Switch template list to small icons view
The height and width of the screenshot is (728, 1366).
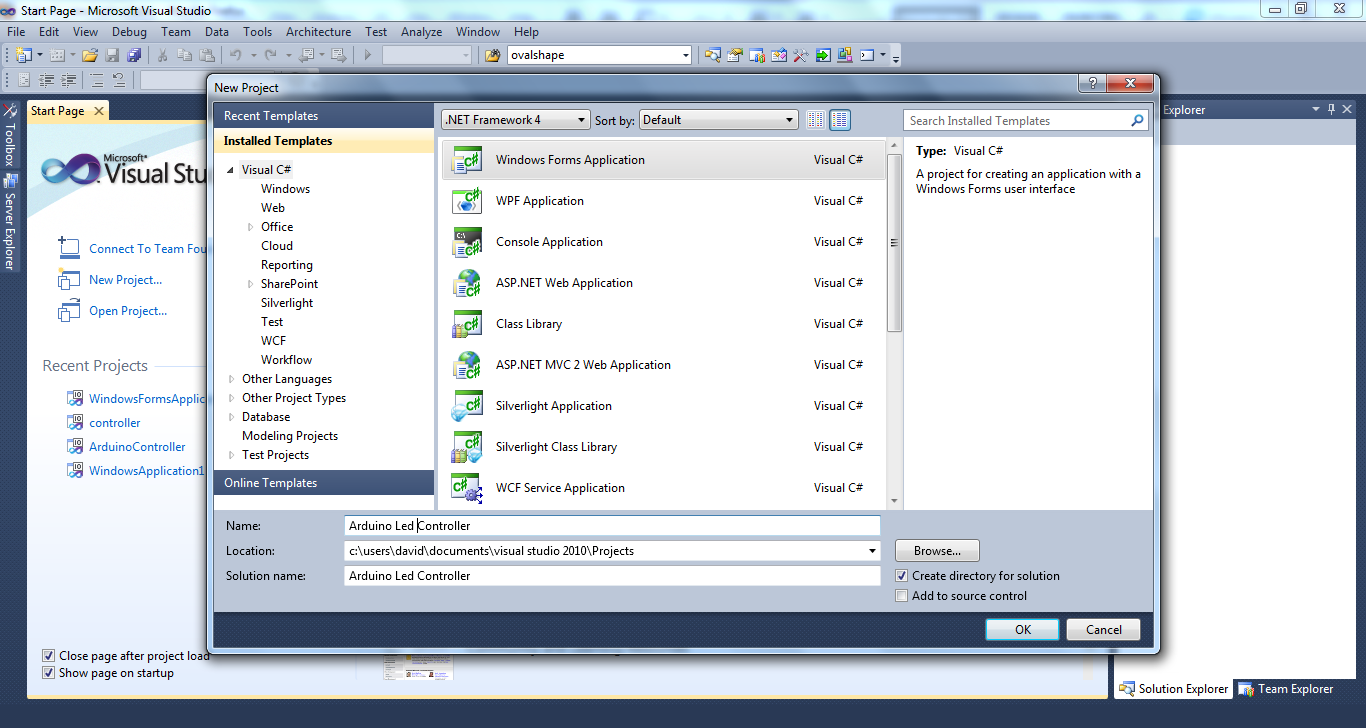point(816,120)
